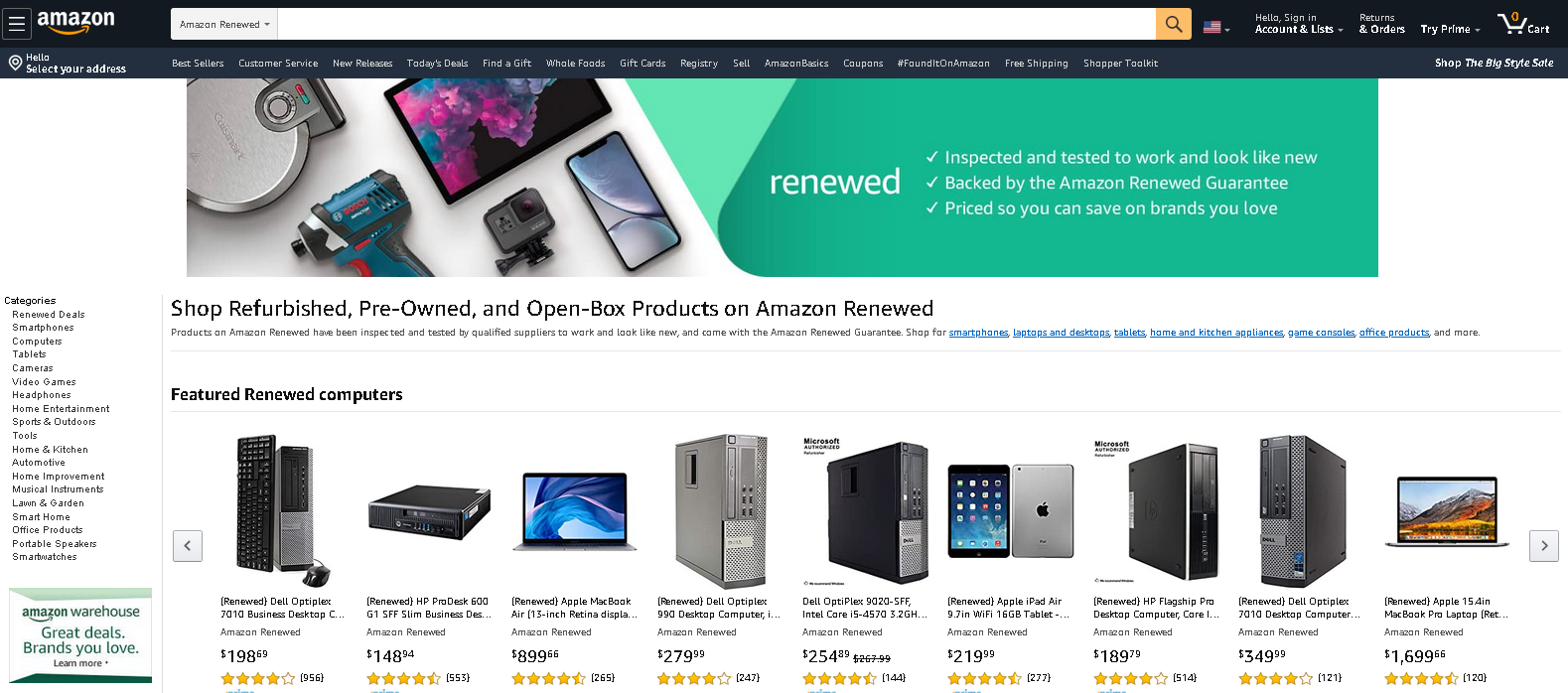Go to previous carousel items arrow
Image resolution: width=1568 pixels, height=693 pixels.
click(x=188, y=546)
